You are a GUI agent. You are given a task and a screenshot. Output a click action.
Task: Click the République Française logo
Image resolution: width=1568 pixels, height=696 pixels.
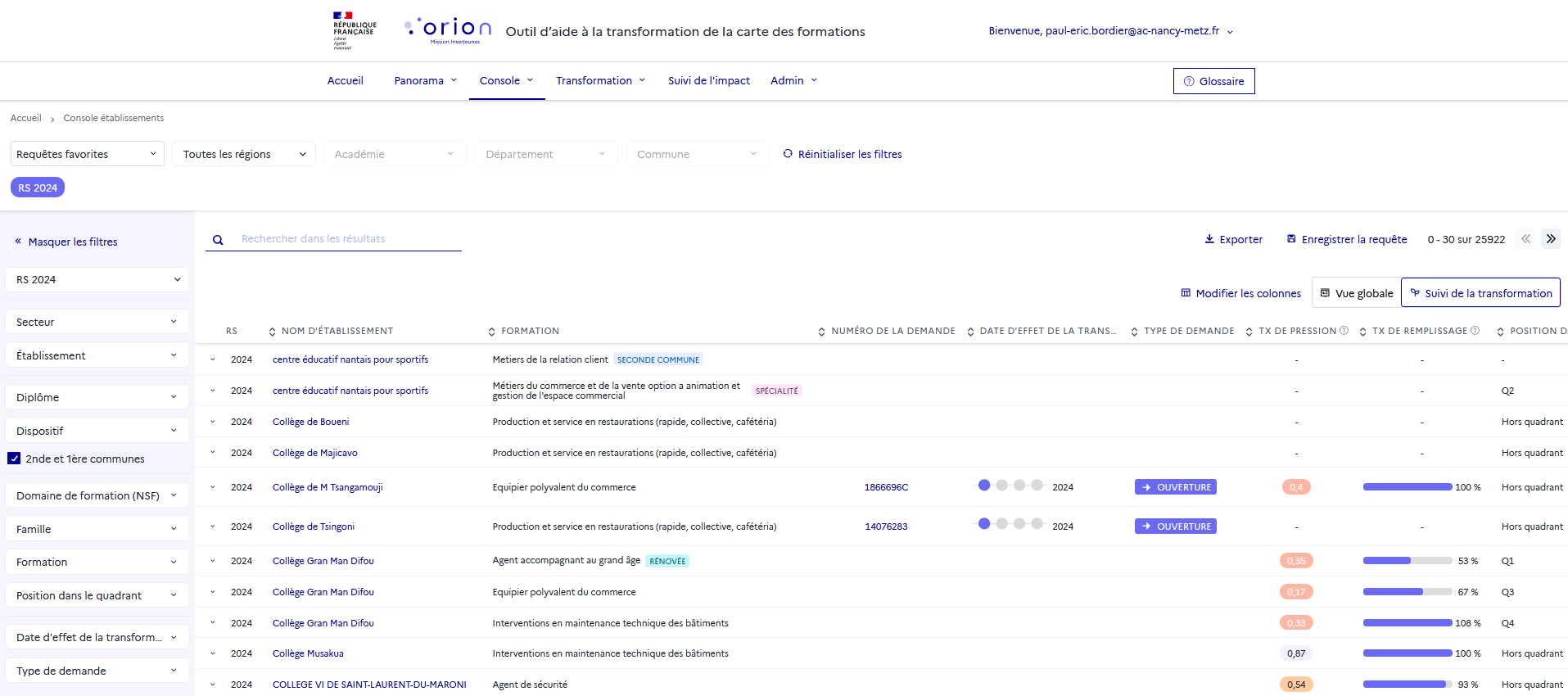355,30
